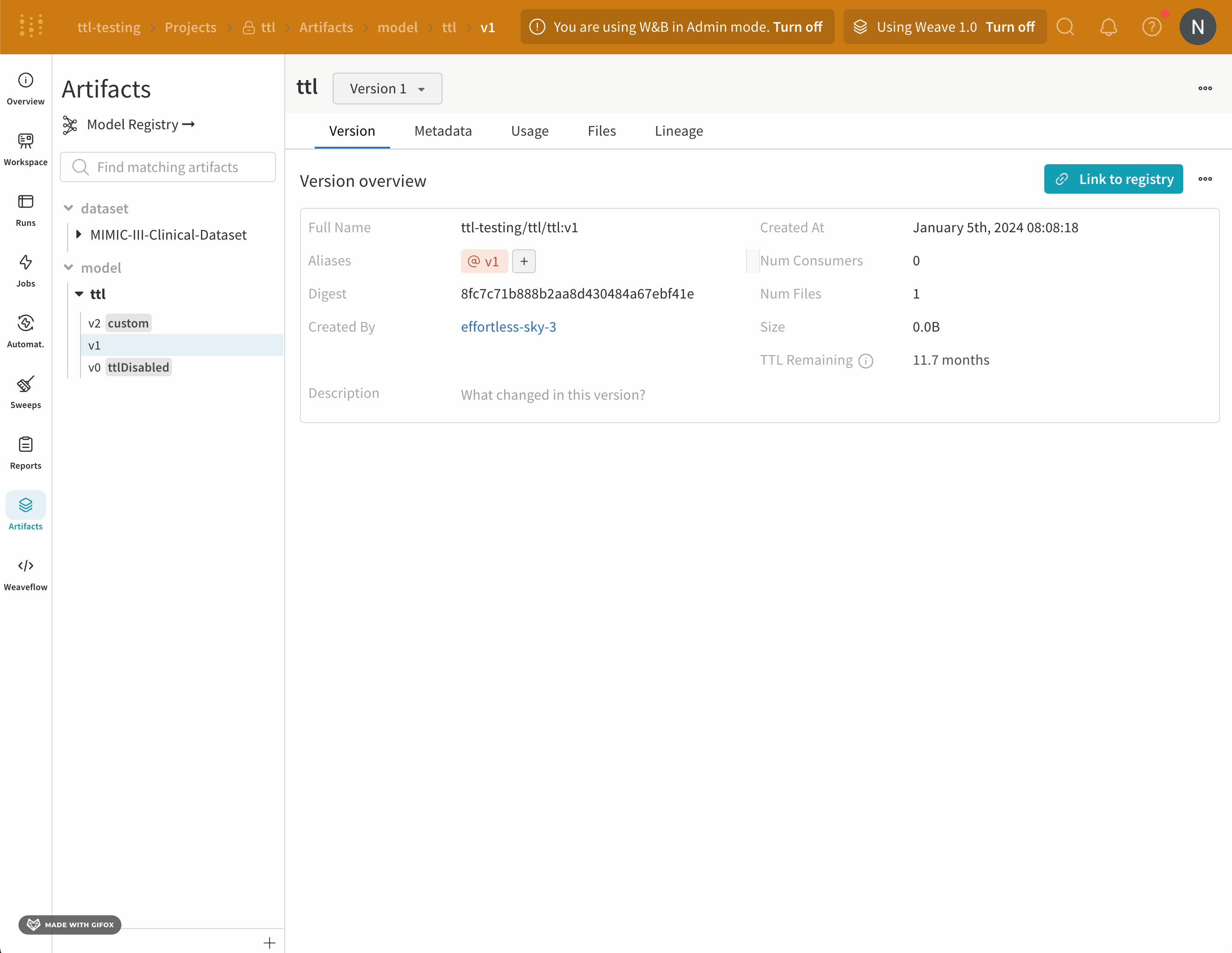Switch to the Metadata tab
Screen dimensions: 1232x953
click(443, 131)
